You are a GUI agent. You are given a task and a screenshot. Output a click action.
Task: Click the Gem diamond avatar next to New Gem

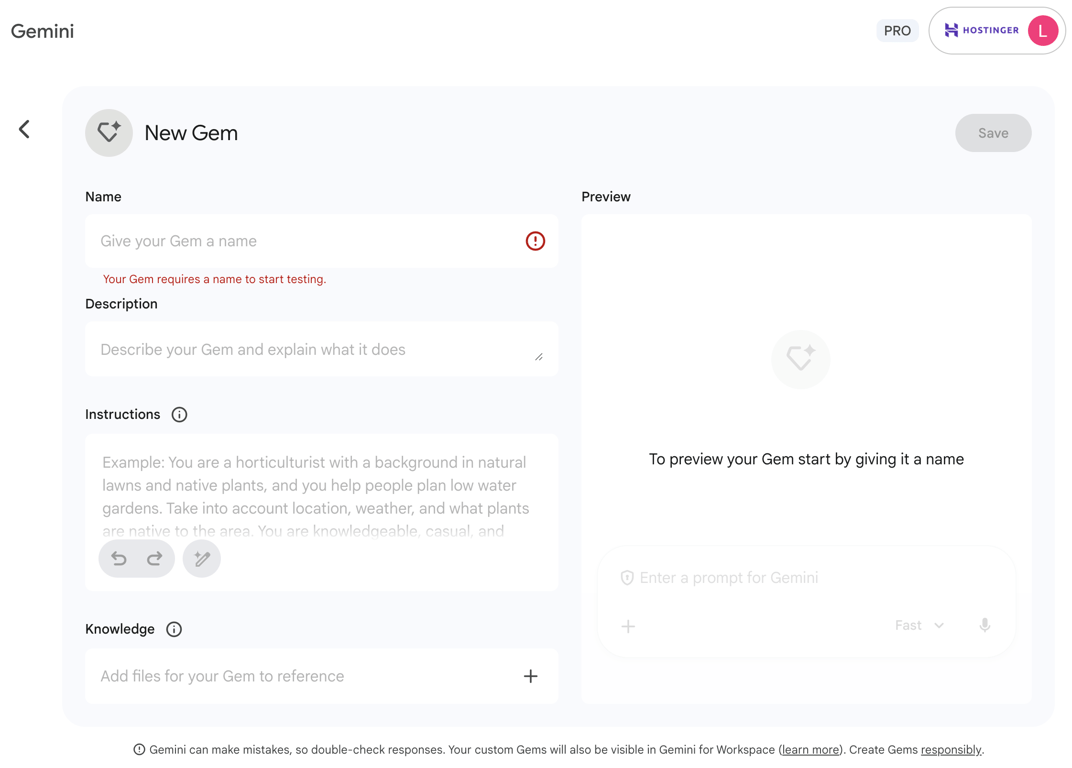point(108,132)
